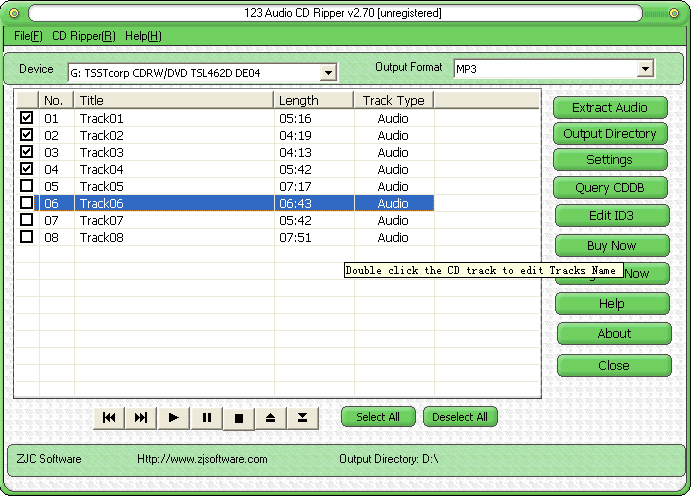
Task: Click the Track Type column header
Action: (394, 101)
